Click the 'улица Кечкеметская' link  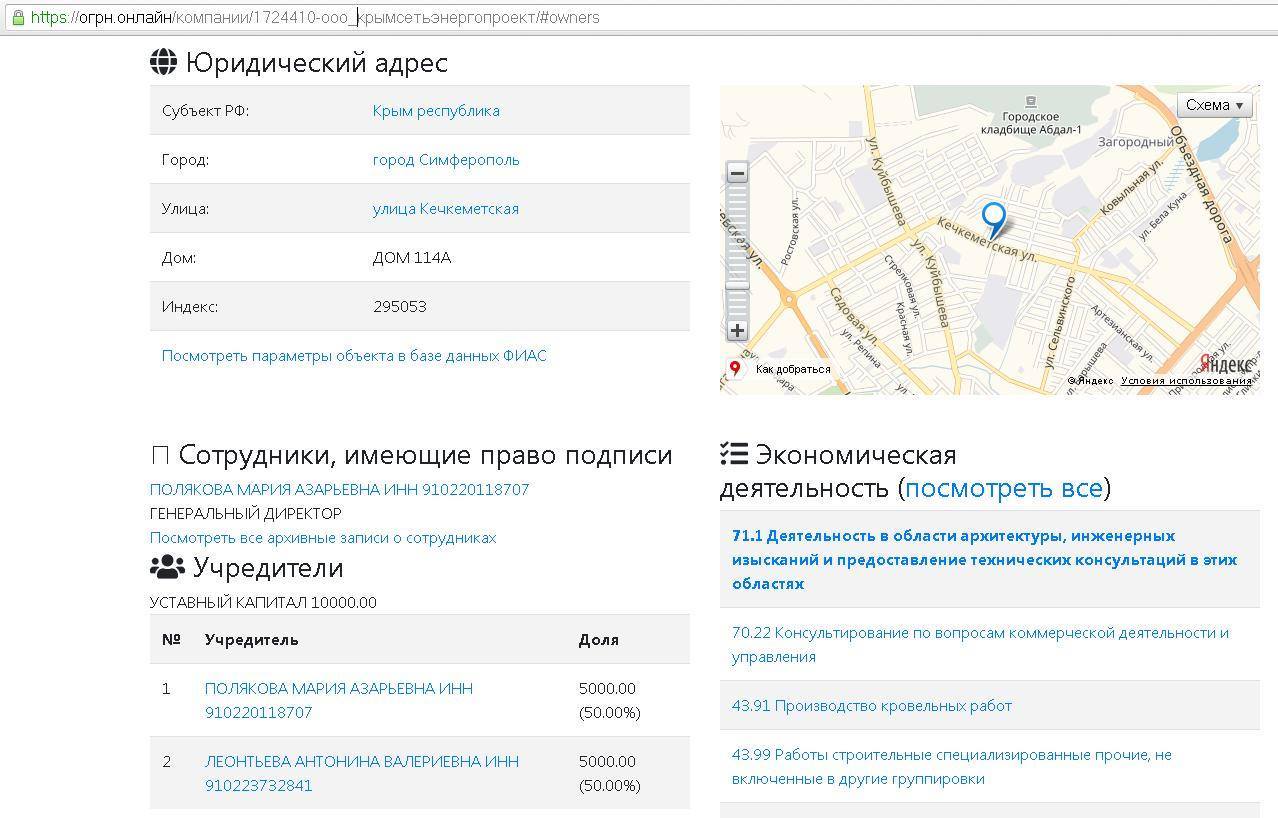[445, 209]
